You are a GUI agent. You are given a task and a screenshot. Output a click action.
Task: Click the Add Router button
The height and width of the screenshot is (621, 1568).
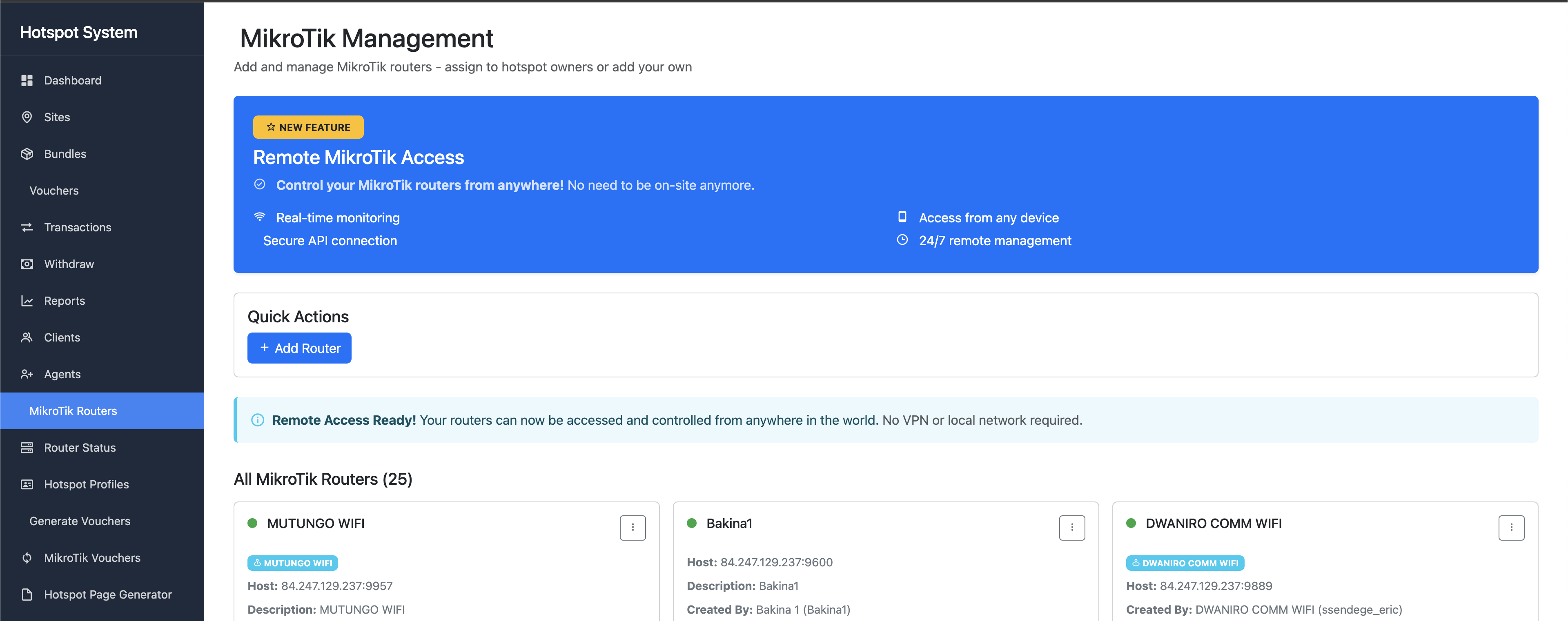click(299, 348)
